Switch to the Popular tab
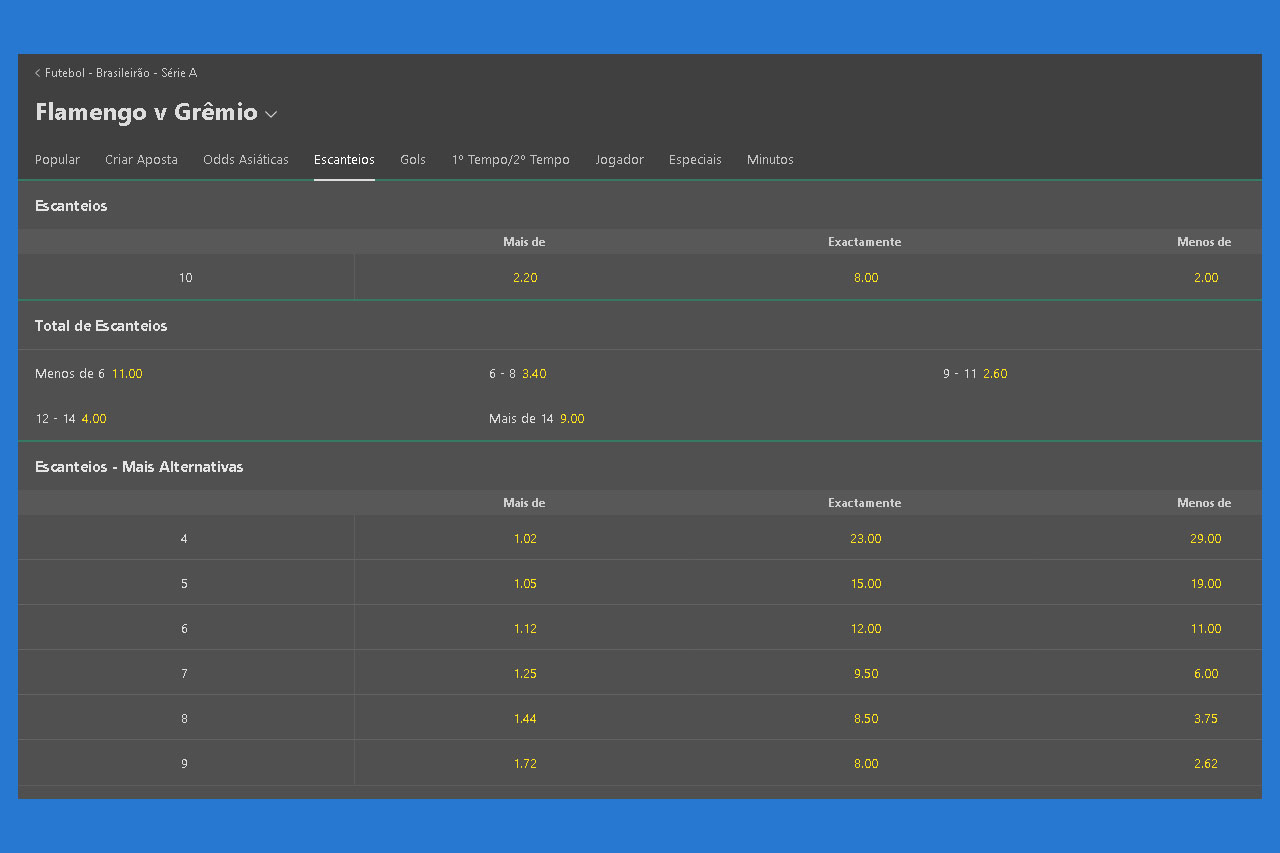The image size is (1280, 853). [x=57, y=160]
